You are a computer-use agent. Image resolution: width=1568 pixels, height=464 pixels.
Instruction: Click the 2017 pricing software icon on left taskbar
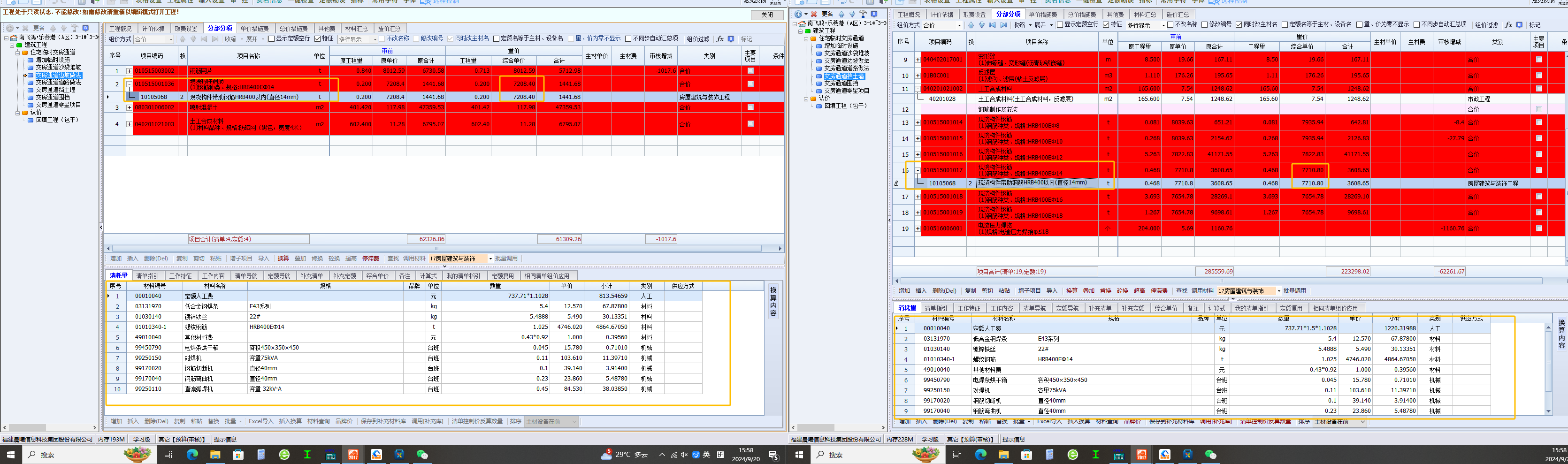pyautogui.click(x=353, y=454)
